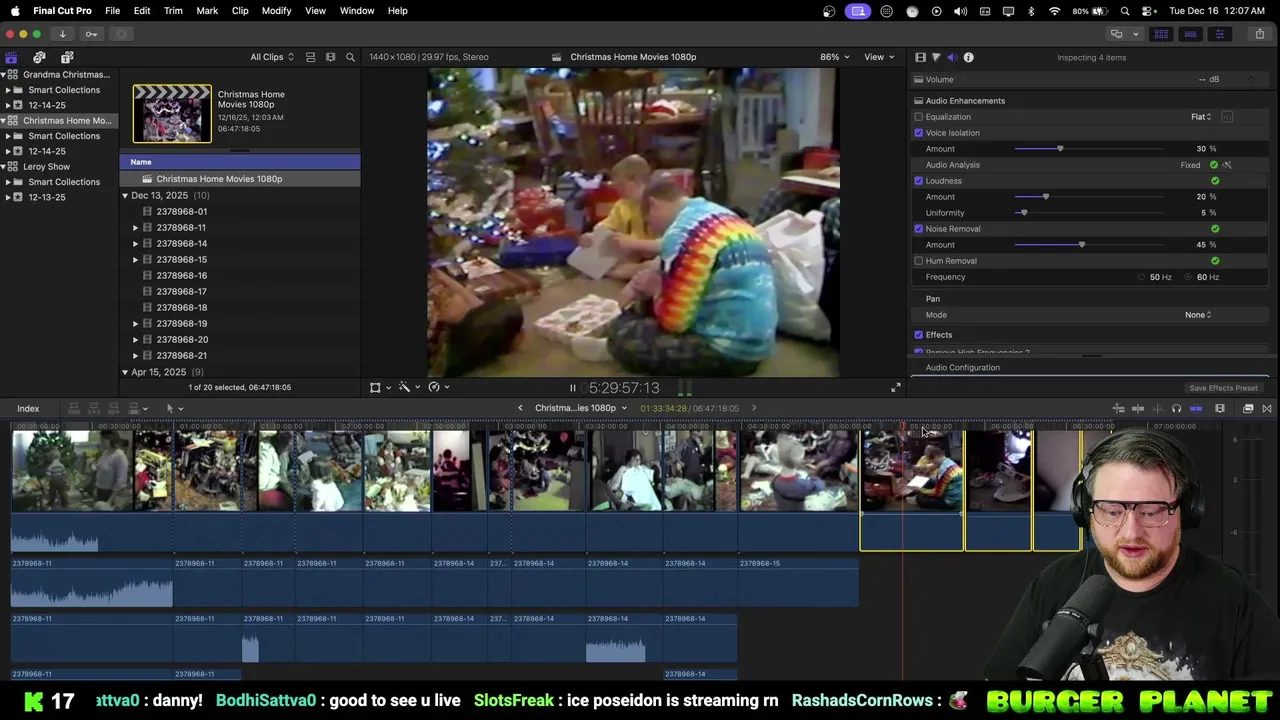Open the Photos and Audio sidebar
1280x720 pixels.
[39, 57]
